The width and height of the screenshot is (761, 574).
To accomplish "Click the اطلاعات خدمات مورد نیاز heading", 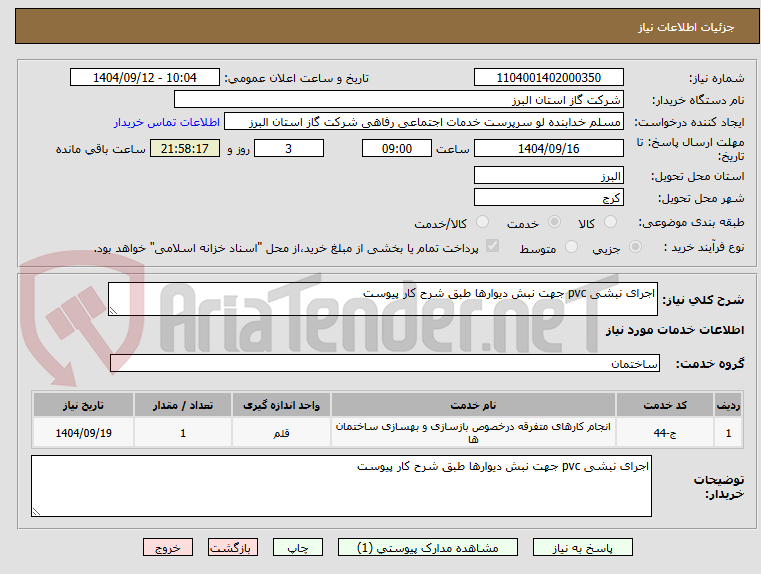I will tap(675, 330).
